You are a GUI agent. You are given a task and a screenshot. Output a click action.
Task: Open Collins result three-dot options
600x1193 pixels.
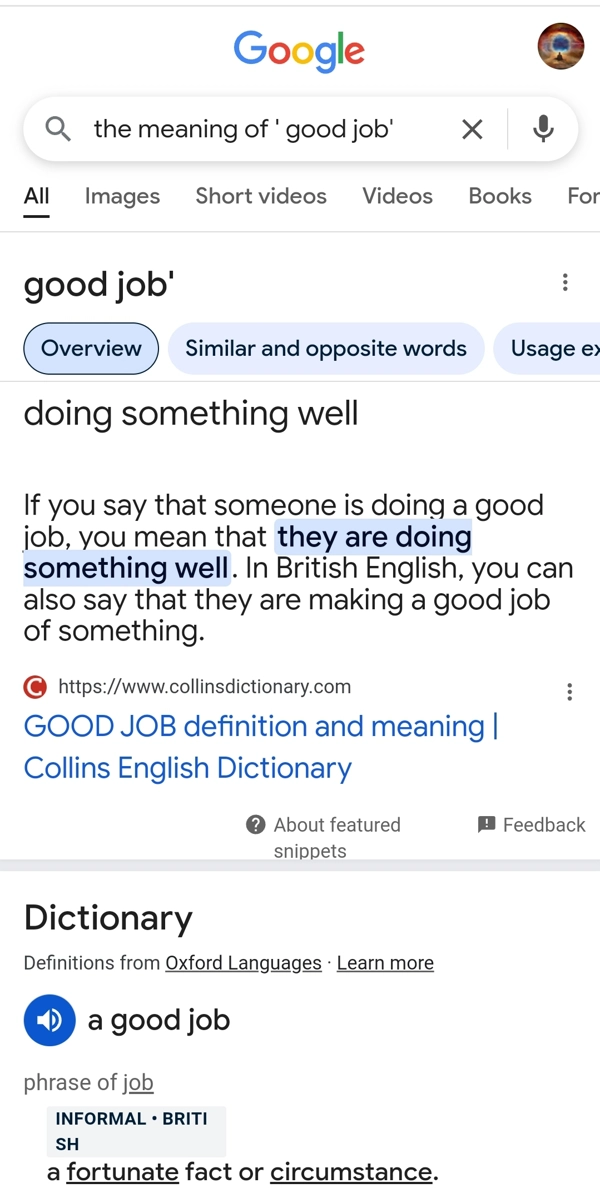point(569,692)
